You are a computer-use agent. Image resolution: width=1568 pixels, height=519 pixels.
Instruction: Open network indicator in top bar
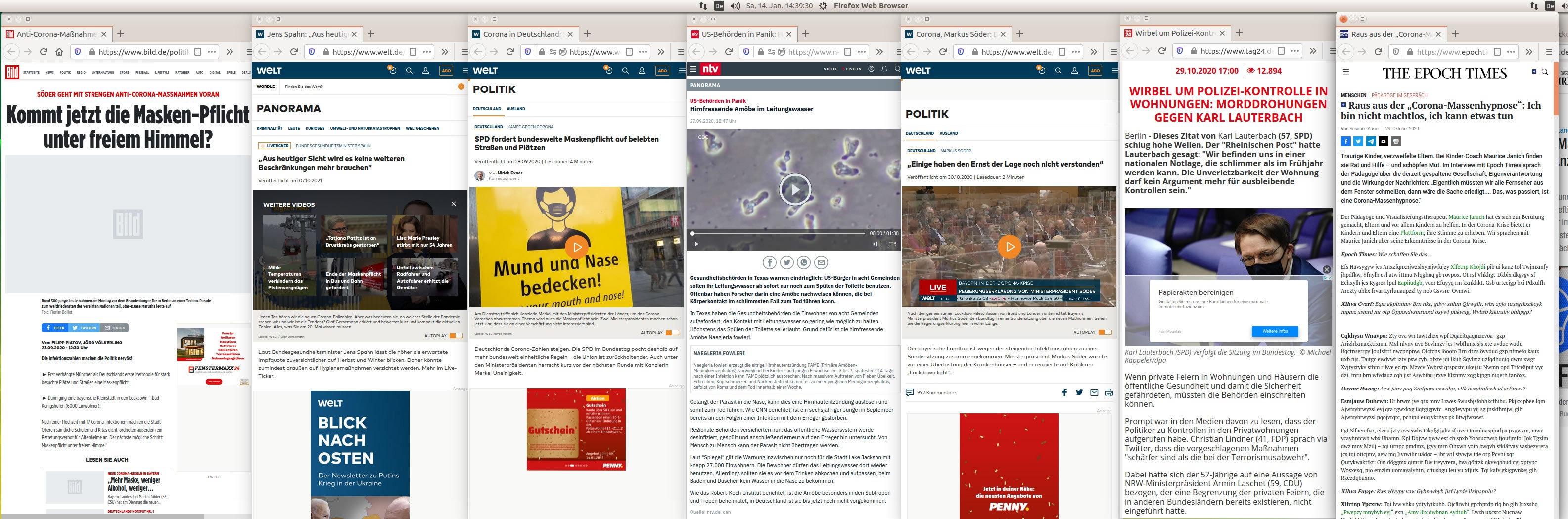[704, 5]
